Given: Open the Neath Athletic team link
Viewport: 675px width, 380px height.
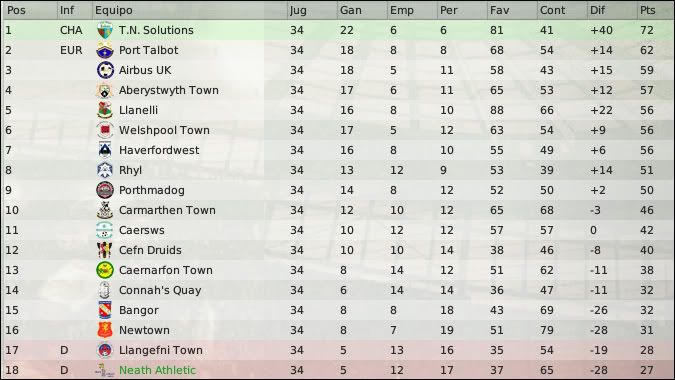Looking at the screenshot, I should click(x=157, y=370).
